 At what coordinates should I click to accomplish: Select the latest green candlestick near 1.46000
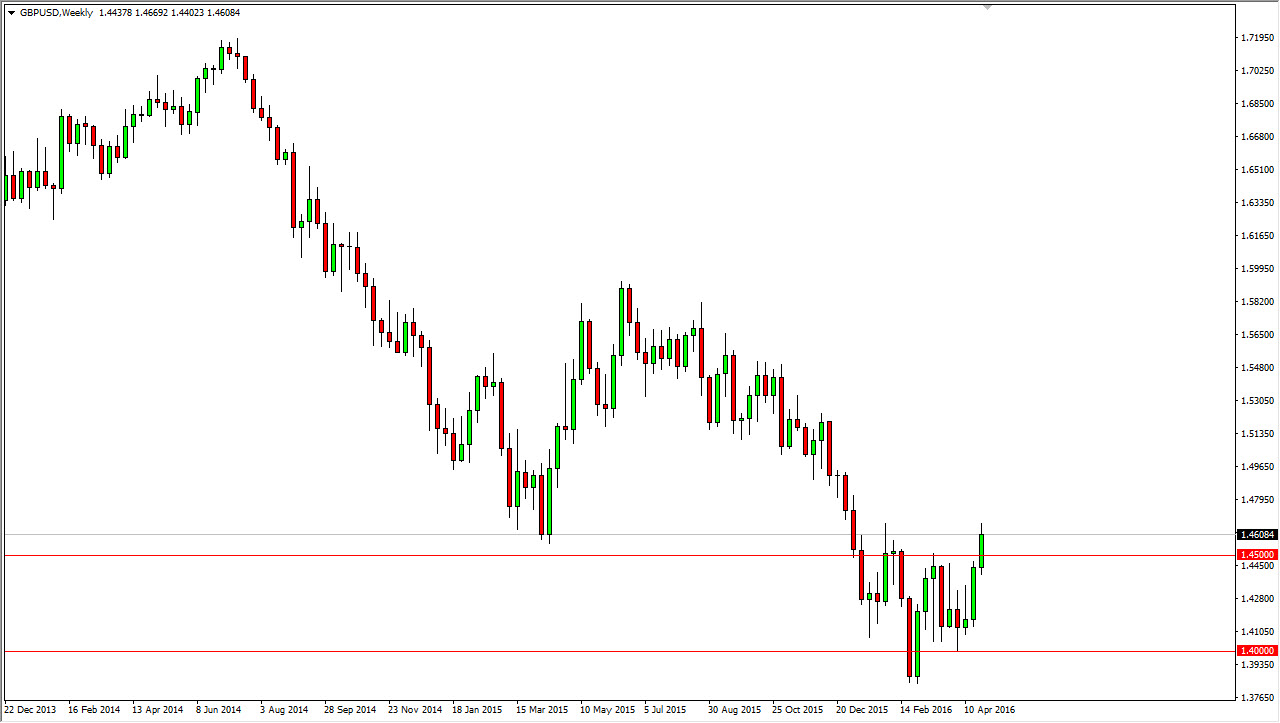[980, 550]
